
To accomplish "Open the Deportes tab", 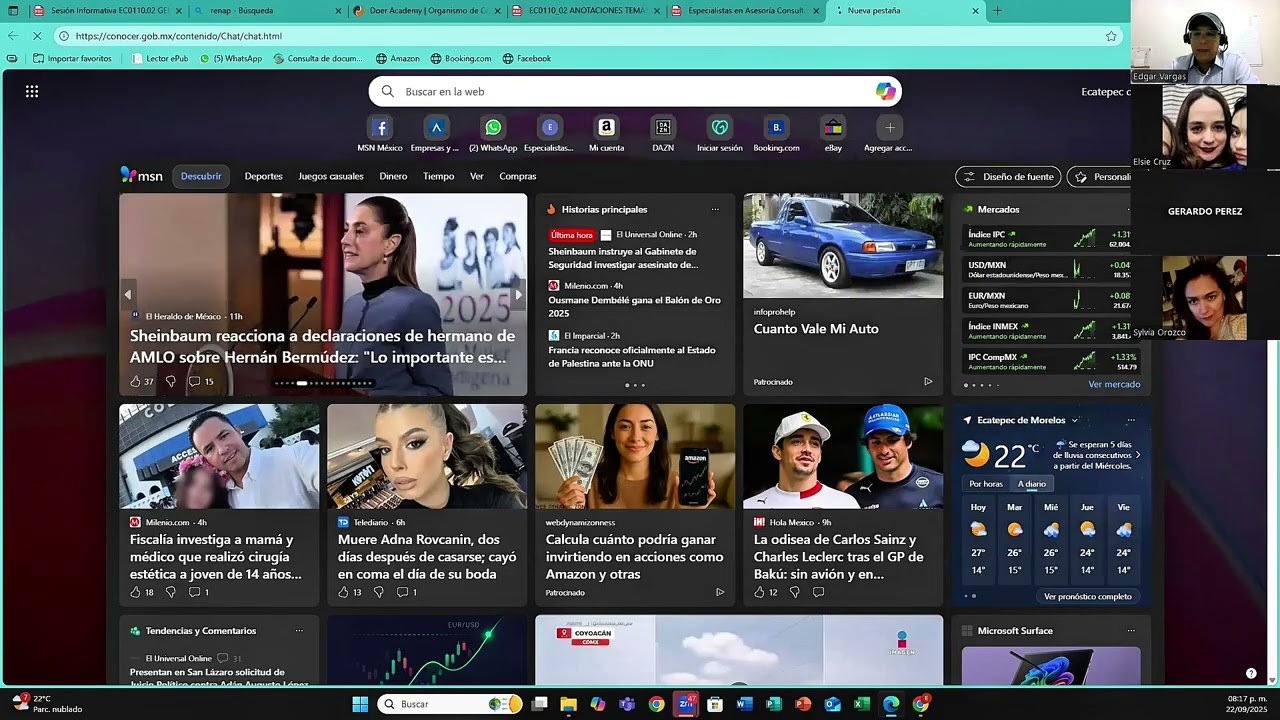I will tap(264, 176).
